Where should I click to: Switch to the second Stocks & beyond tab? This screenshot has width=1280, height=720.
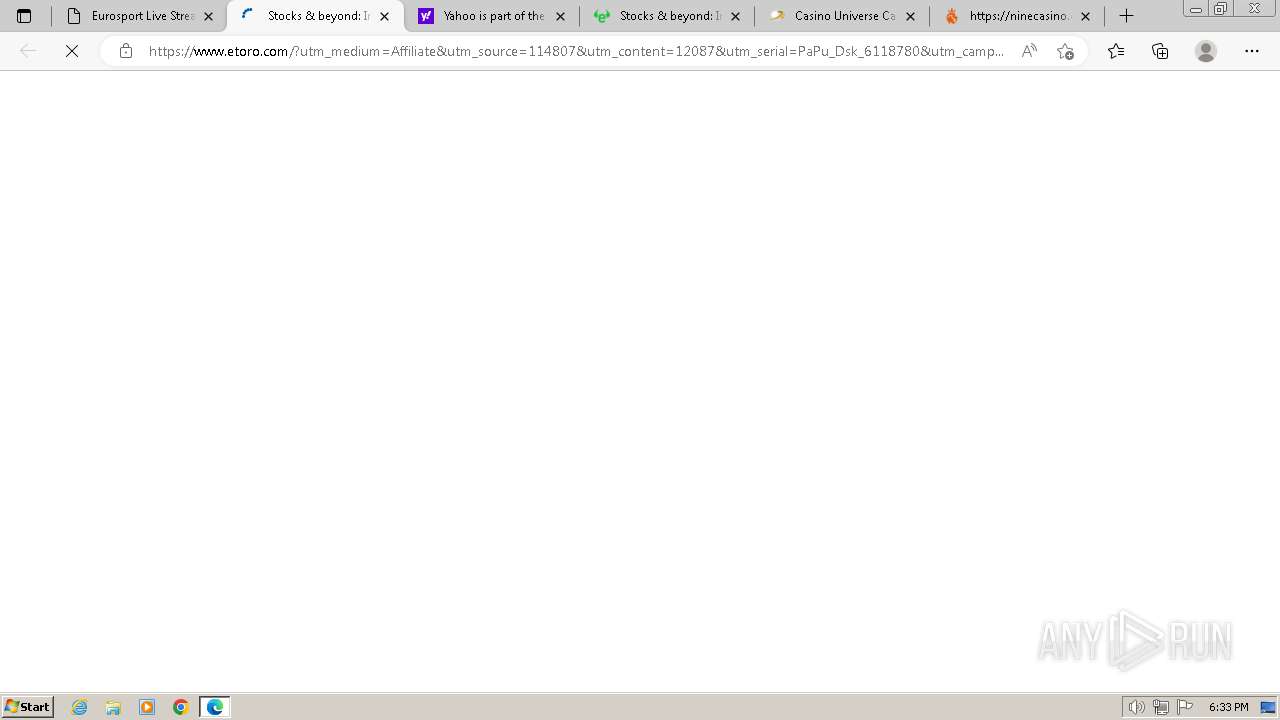pos(667,16)
